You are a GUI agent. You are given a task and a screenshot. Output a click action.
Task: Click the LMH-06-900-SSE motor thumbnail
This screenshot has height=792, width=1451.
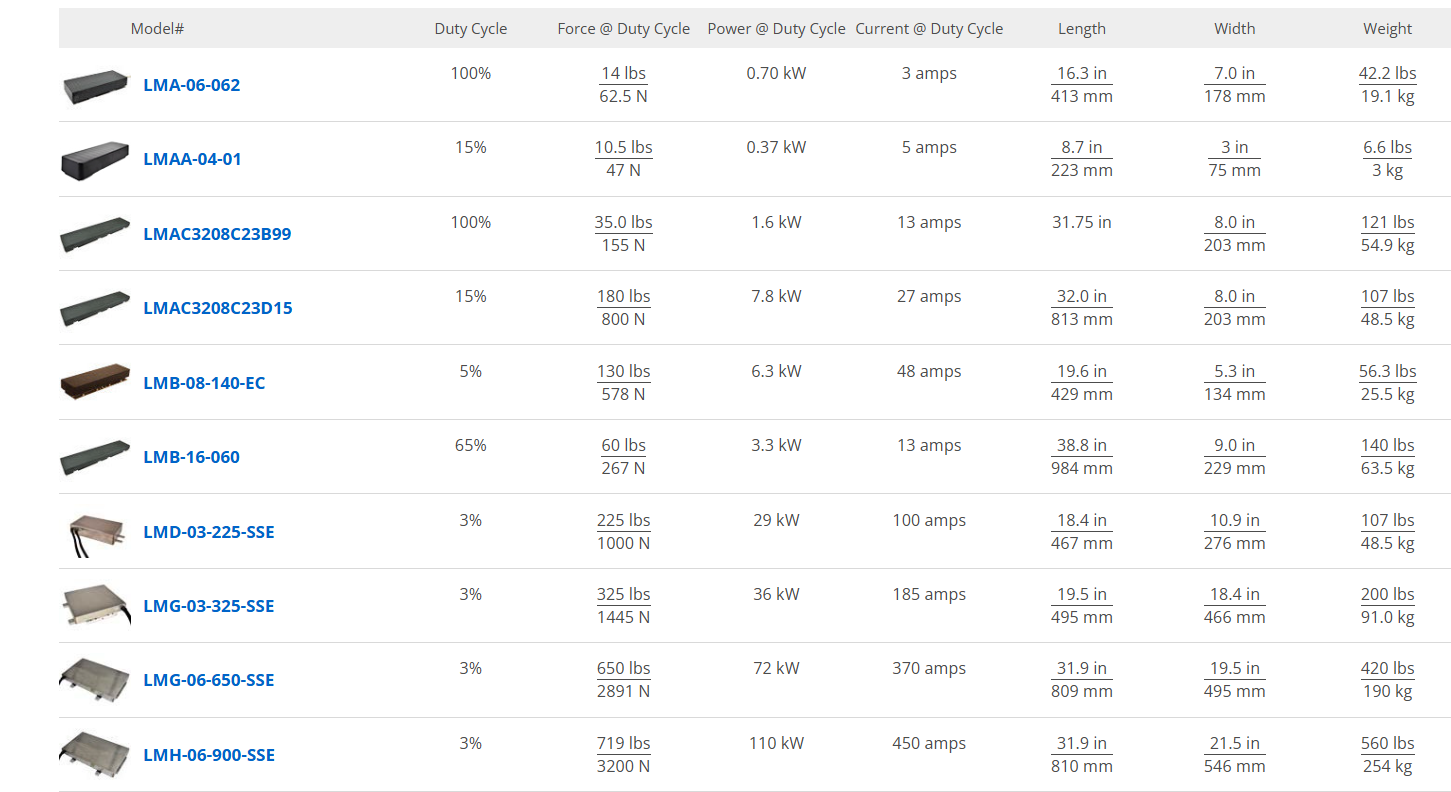click(96, 755)
